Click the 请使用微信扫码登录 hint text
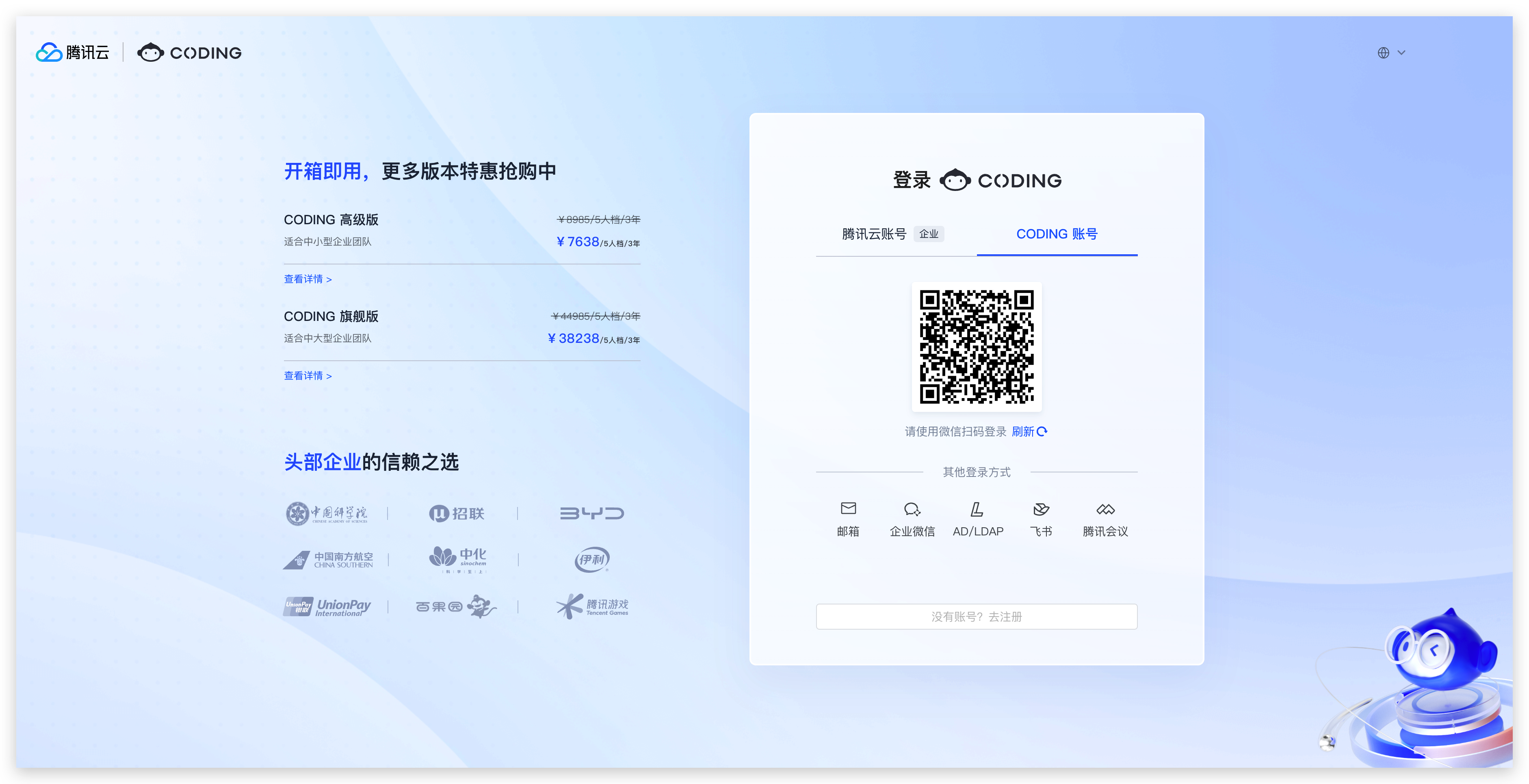 coord(955,431)
